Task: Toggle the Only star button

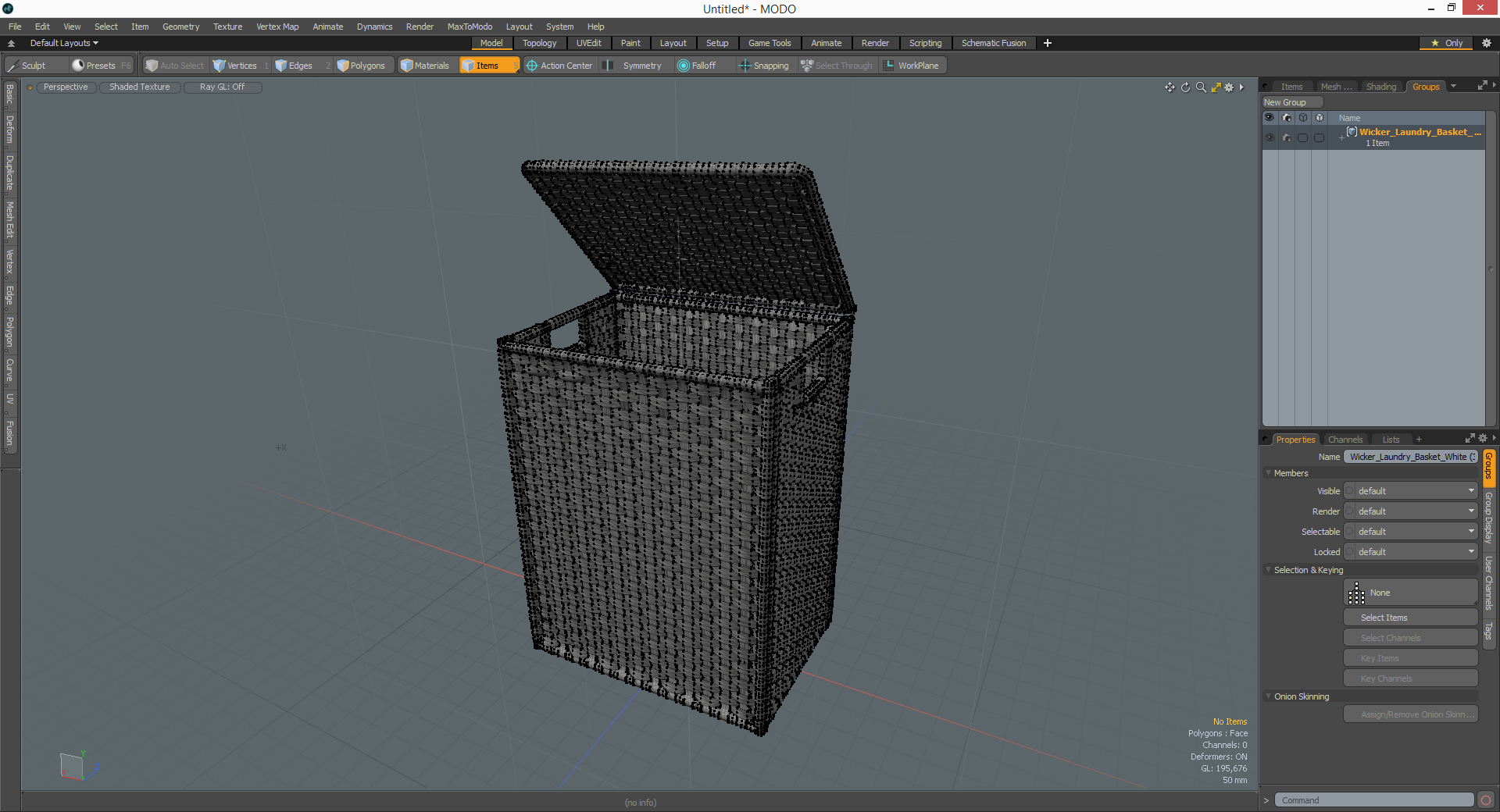Action: pyautogui.click(x=1446, y=43)
